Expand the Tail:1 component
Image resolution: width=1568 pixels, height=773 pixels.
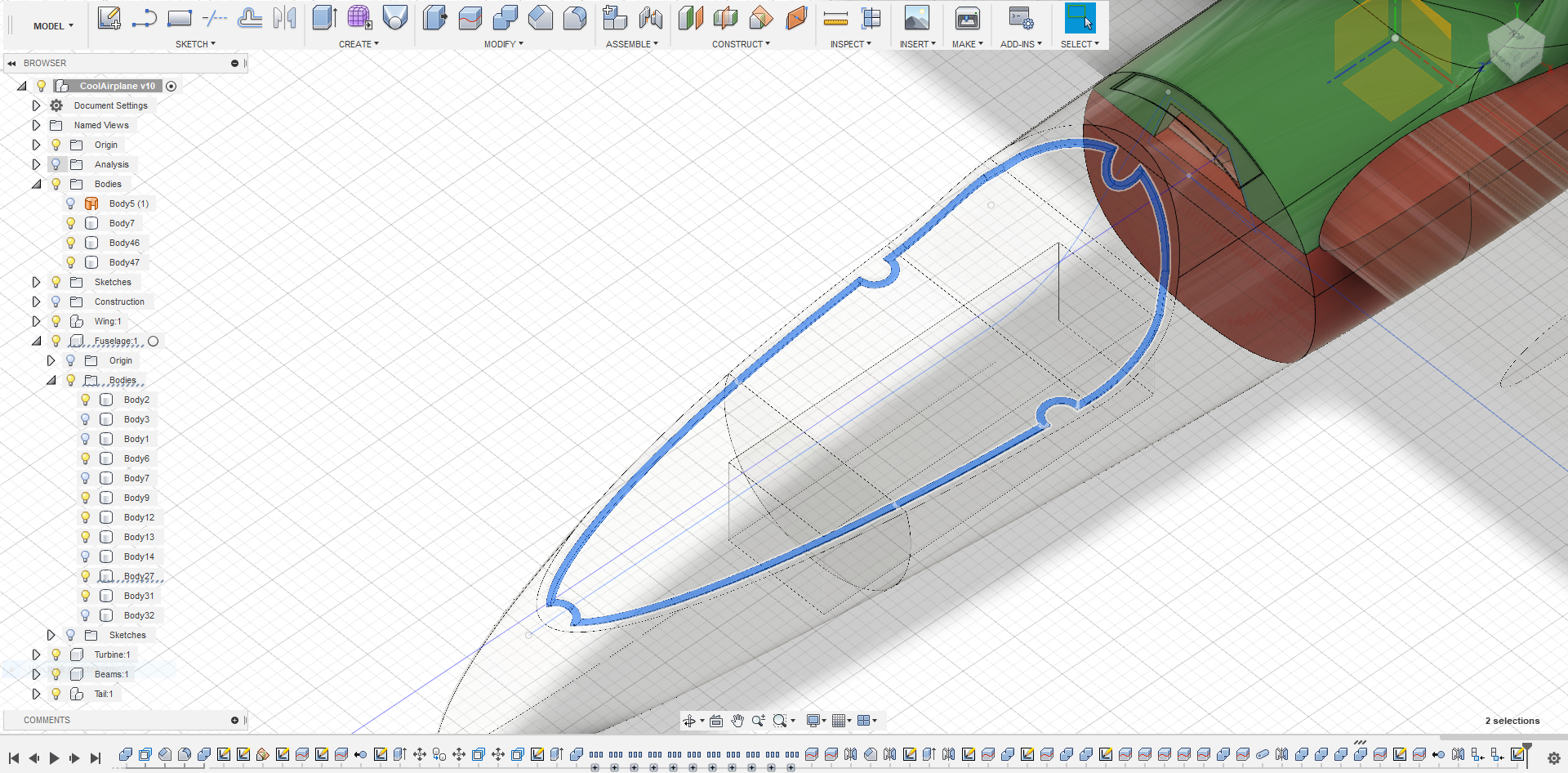pyautogui.click(x=36, y=694)
